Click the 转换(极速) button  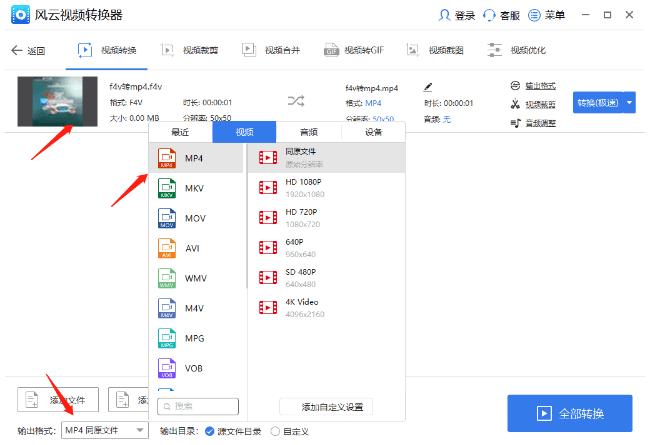coord(598,102)
